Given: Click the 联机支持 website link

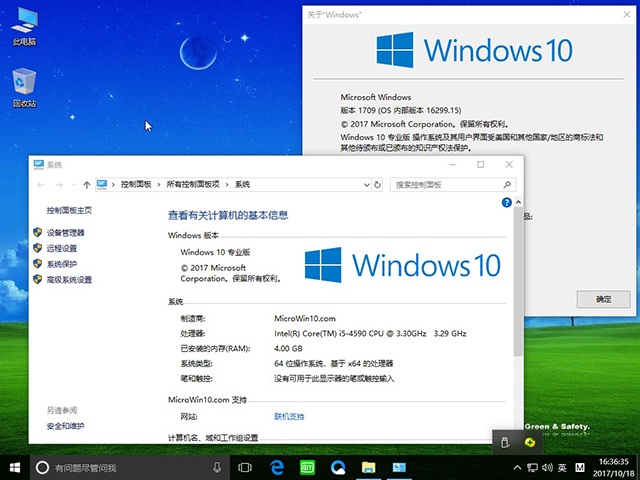Looking at the screenshot, I should click(x=289, y=416).
